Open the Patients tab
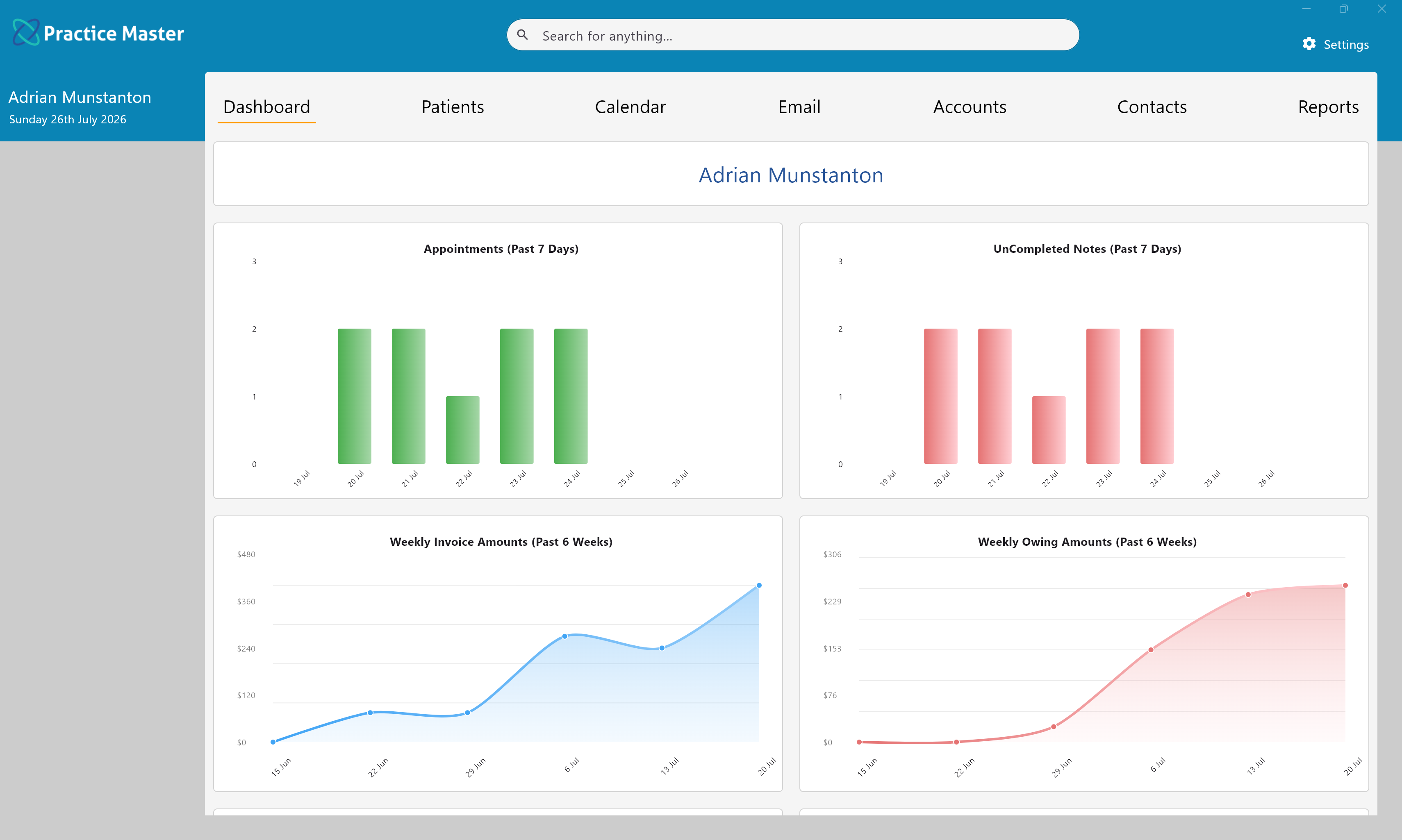This screenshot has height=840, width=1402. click(x=453, y=107)
